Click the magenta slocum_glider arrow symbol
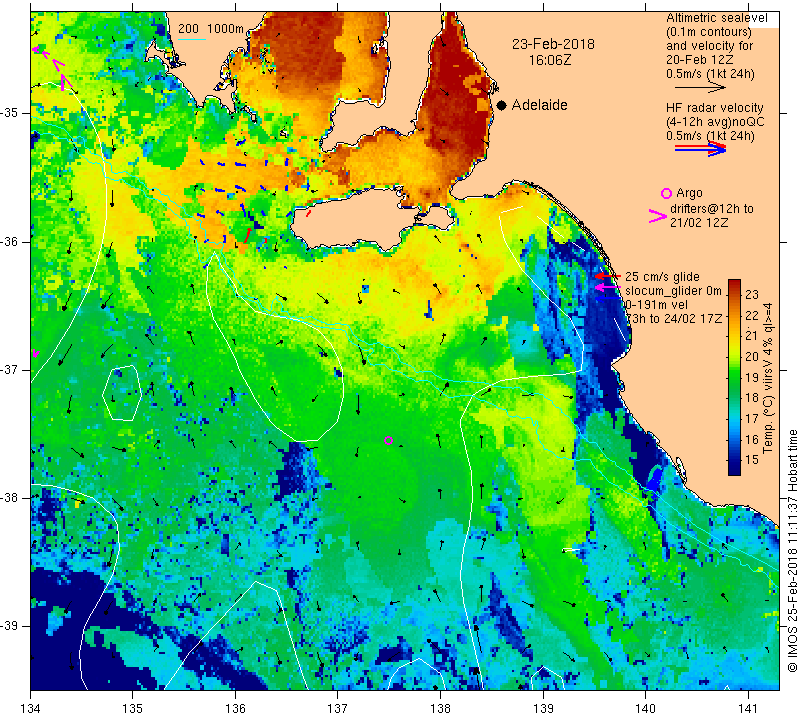Image resolution: width=800 pixels, height=720 pixels. pyautogui.click(x=608, y=288)
